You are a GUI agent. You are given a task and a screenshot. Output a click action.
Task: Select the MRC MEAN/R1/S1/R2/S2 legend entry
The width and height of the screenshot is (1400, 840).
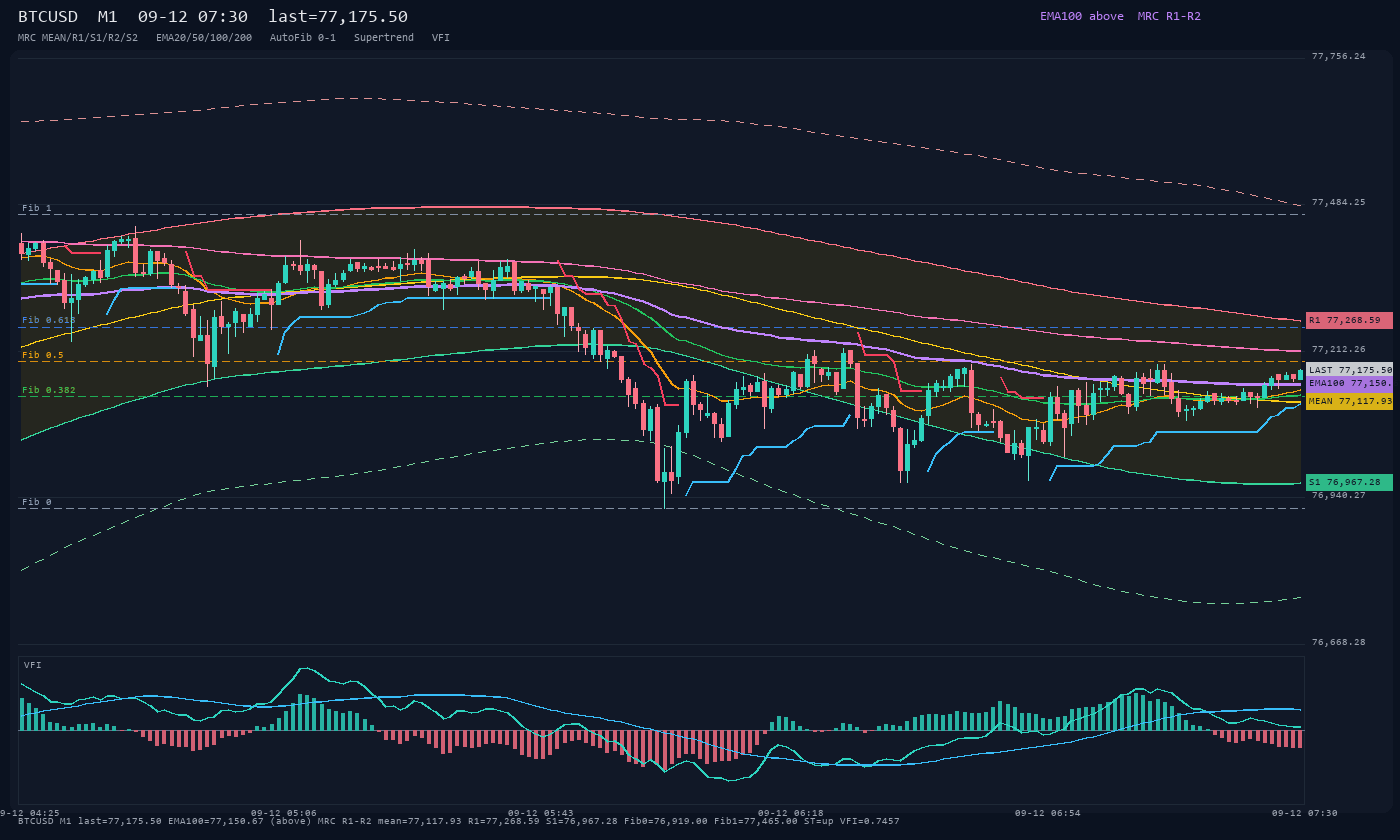coord(78,37)
